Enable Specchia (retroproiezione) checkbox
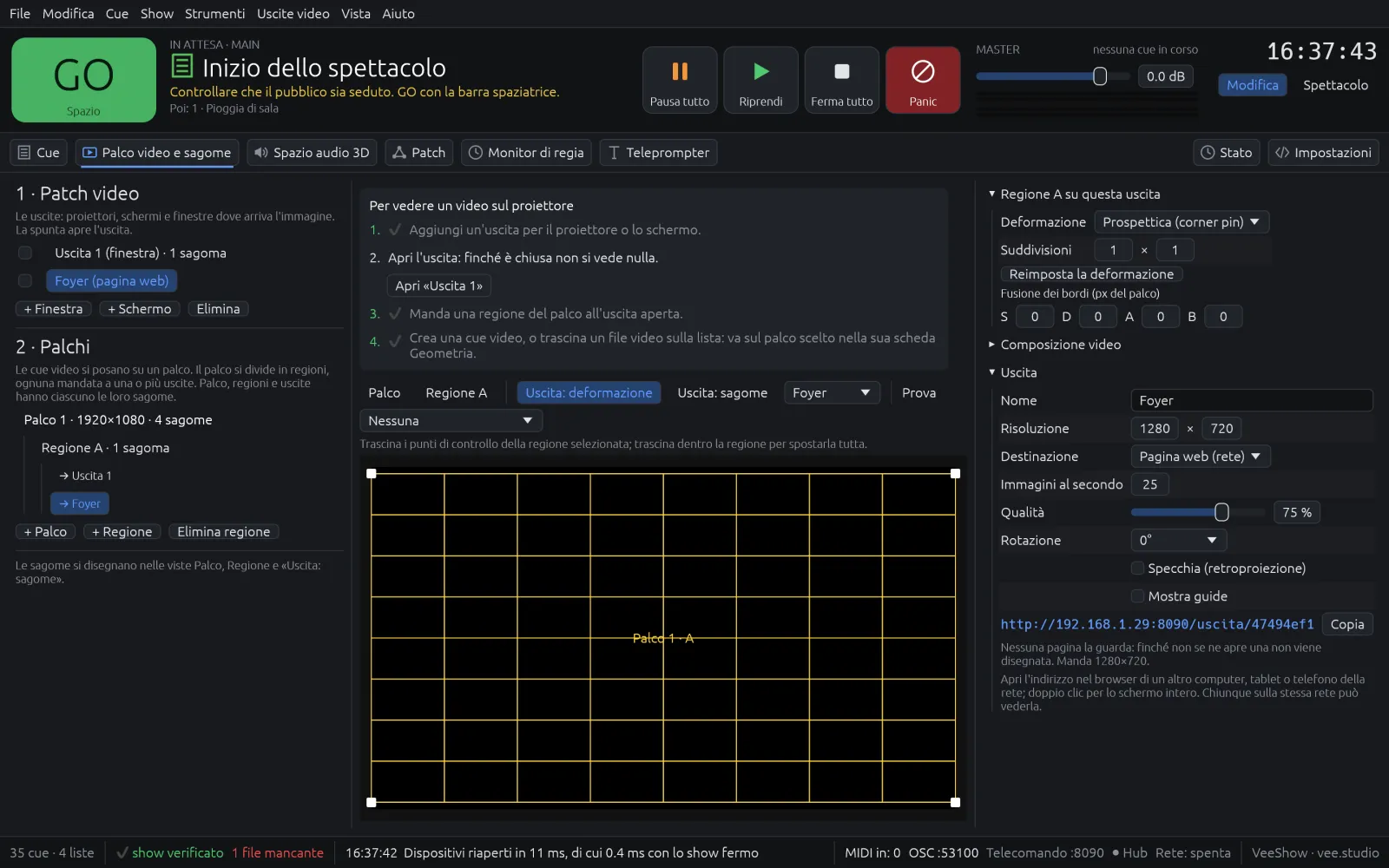This screenshot has width=1389, height=868. click(x=1137, y=569)
